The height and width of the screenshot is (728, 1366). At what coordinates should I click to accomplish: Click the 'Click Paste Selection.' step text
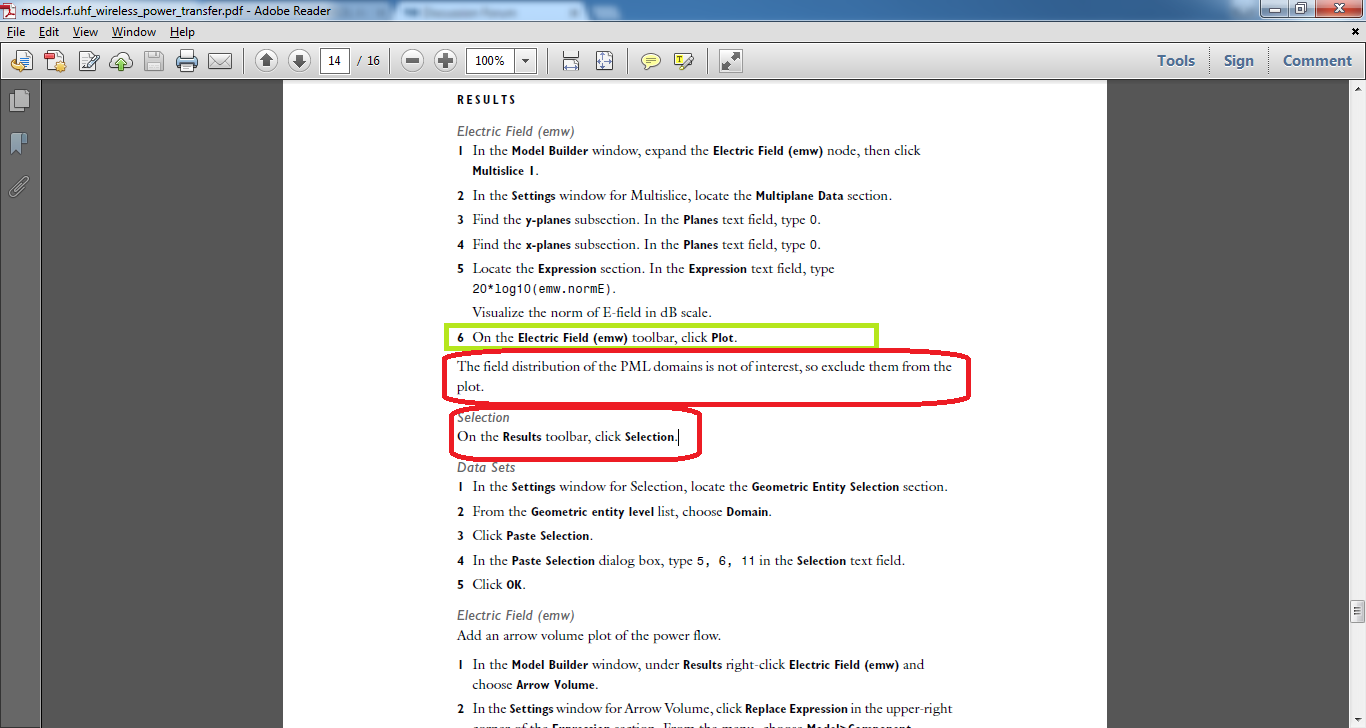(532, 536)
